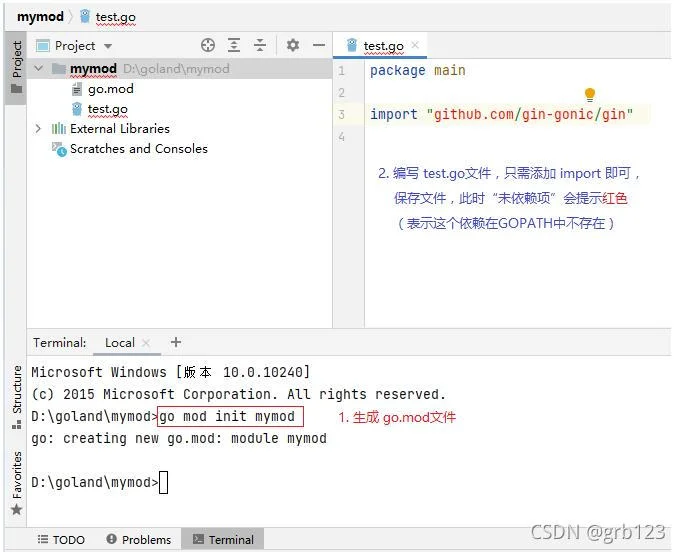This screenshot has height=553, width=680.
Task: Click the Scratches and Consoles icon
Action: pos(59,149)
